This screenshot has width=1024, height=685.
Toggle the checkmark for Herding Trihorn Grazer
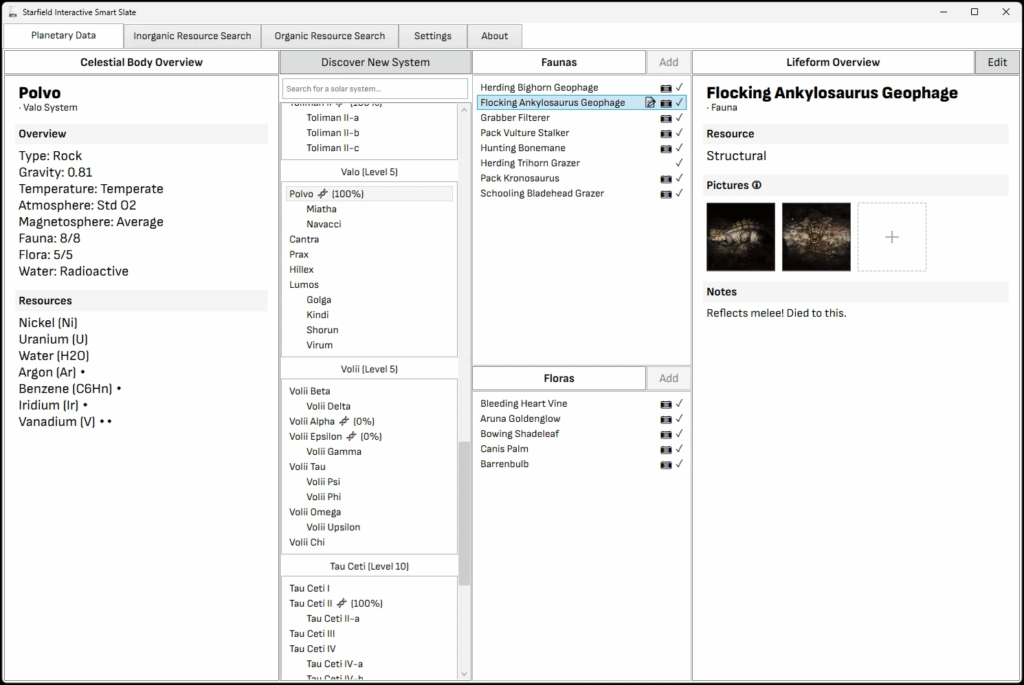click(x=680, y=163)
